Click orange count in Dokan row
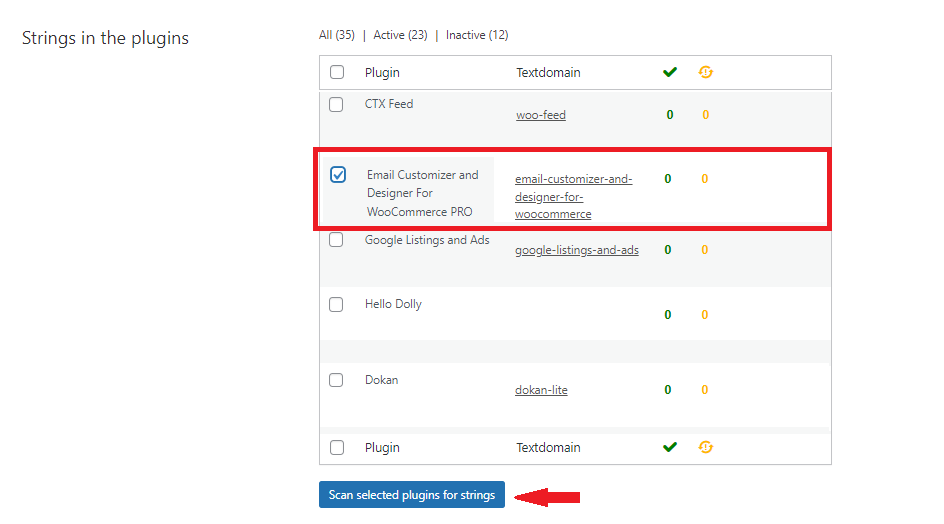This screenshot has width=944, height=524. tap(704, 390)
